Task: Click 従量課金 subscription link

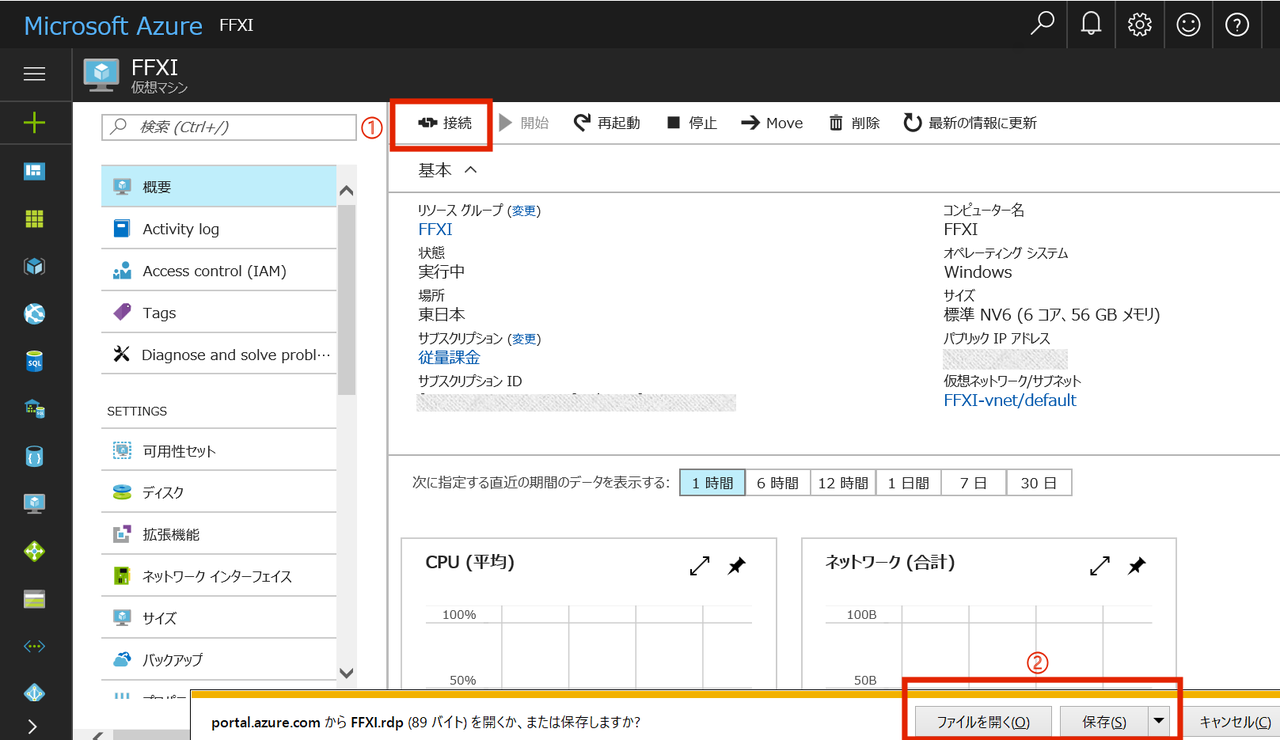Action: (449, 358)
